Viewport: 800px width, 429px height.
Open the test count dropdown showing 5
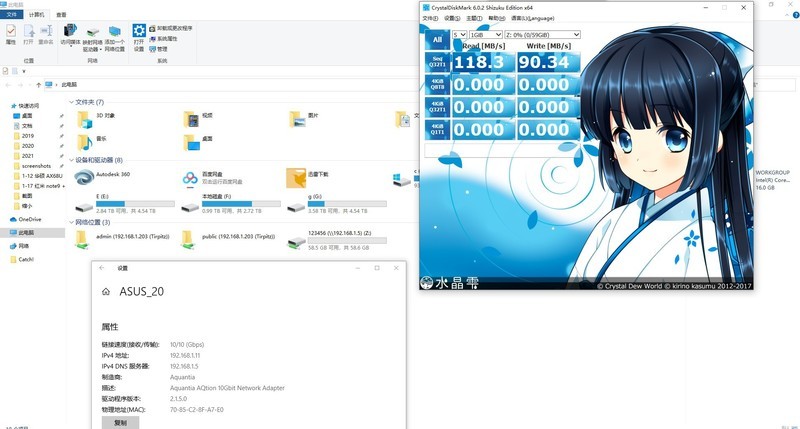(x=460, y=35)
